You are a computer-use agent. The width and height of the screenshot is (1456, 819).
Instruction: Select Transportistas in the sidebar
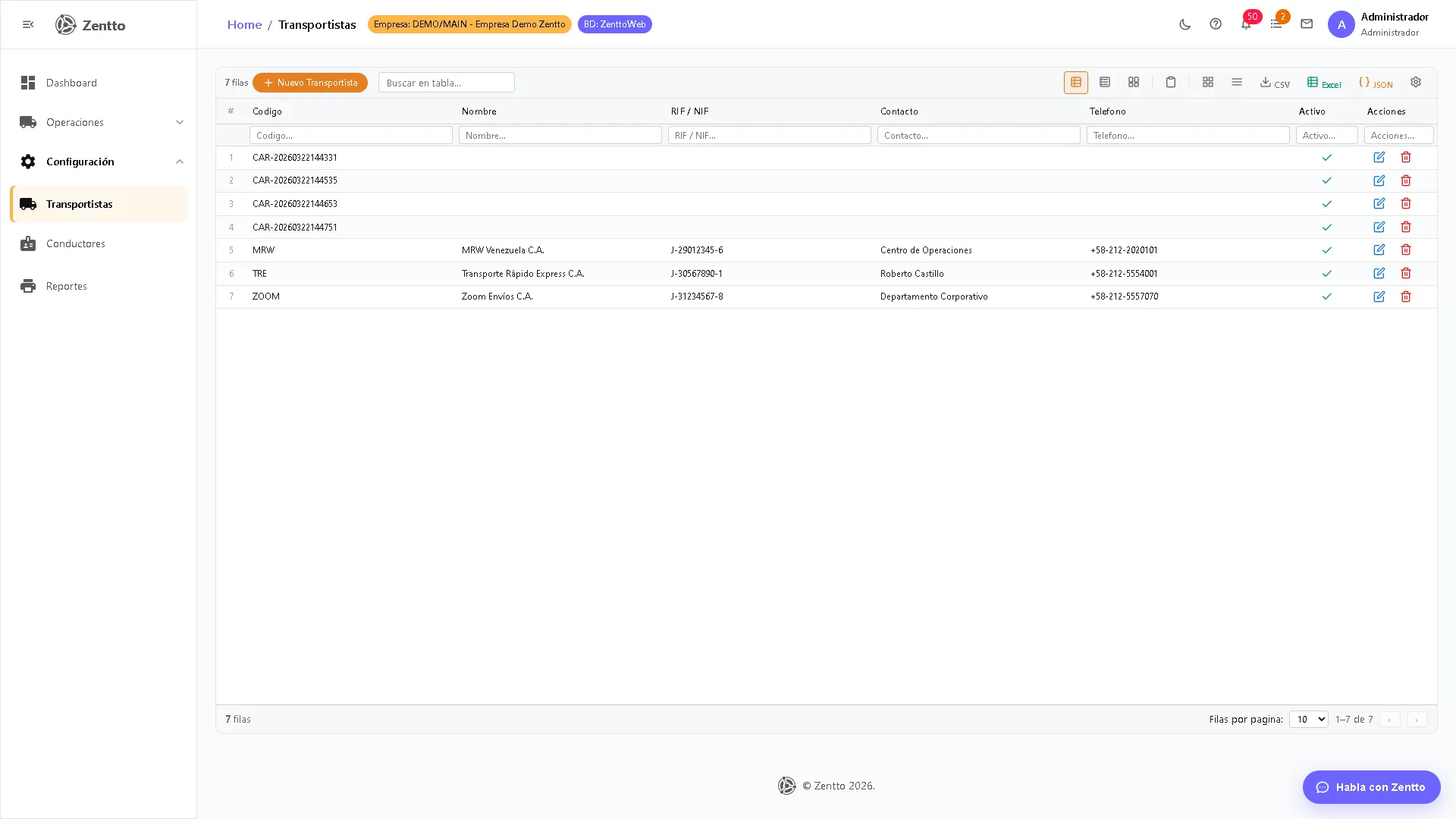[99, 204]
